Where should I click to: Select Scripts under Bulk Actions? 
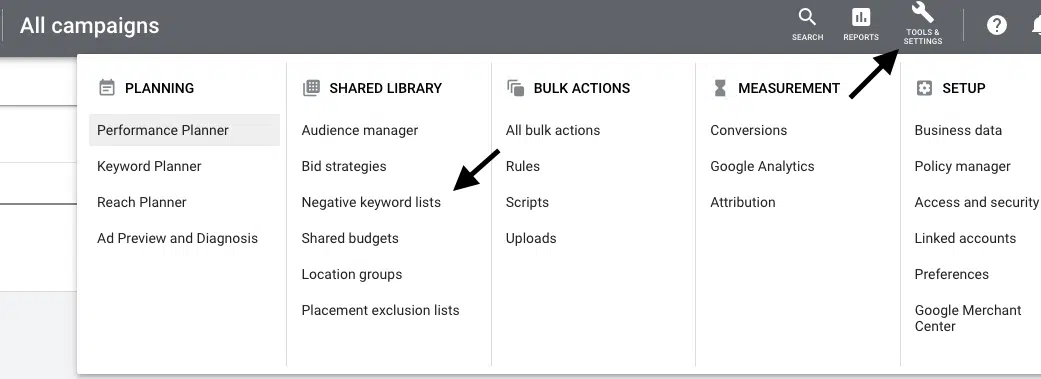527,202
